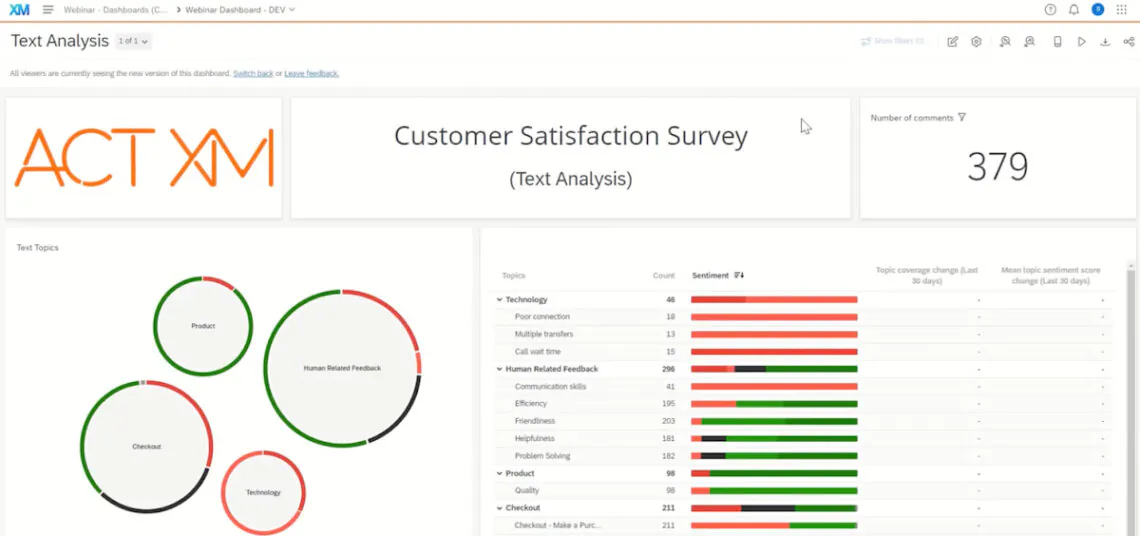Collapse the Product topic row
Image resolution: width=1140 pixels, height=536 pixels.
pyautogui.click(x=499, y=473)
